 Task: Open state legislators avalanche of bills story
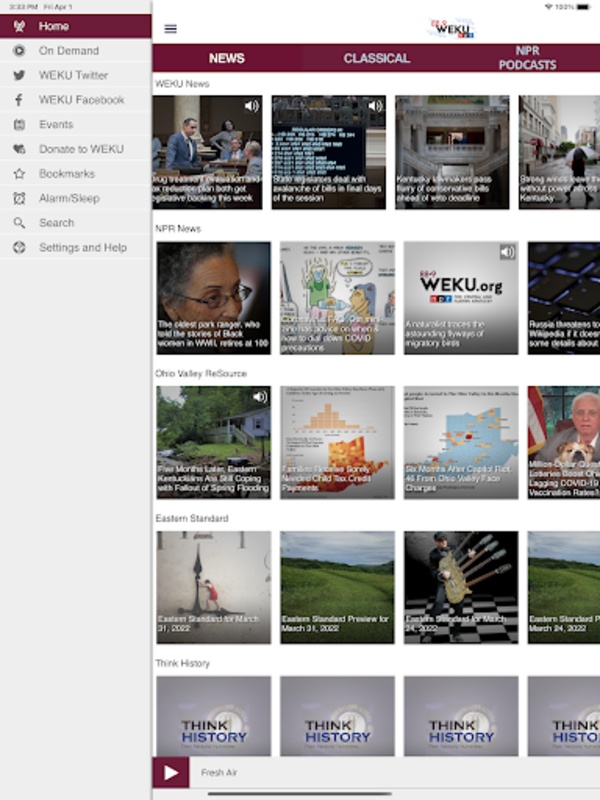(329, 152)
